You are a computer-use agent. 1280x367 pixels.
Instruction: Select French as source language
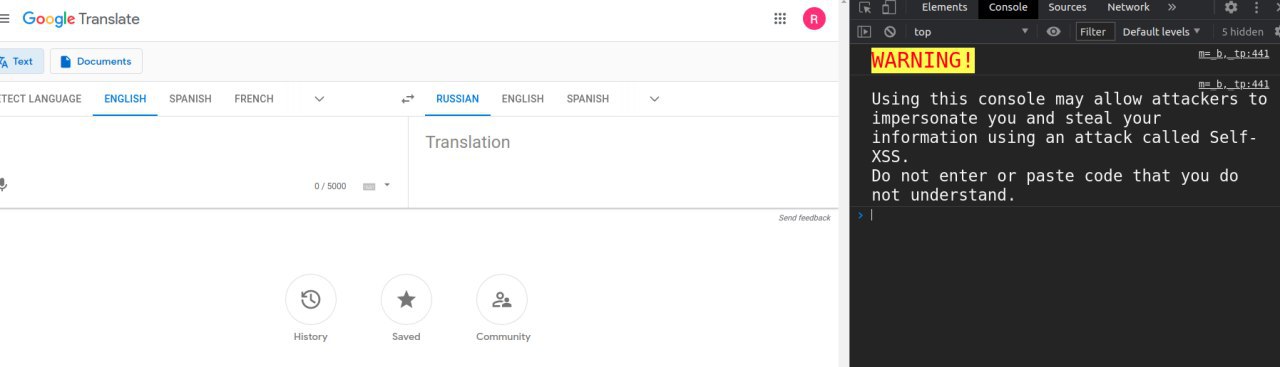(x=254, y=99)
